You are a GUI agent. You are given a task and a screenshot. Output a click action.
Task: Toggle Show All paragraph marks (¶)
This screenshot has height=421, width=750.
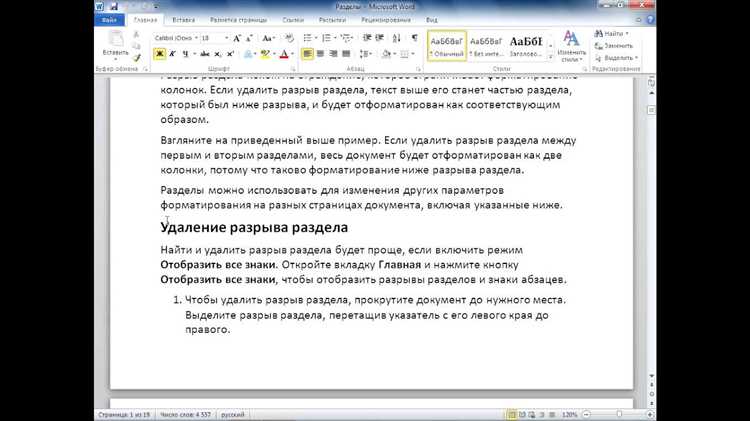coord(415,38)
